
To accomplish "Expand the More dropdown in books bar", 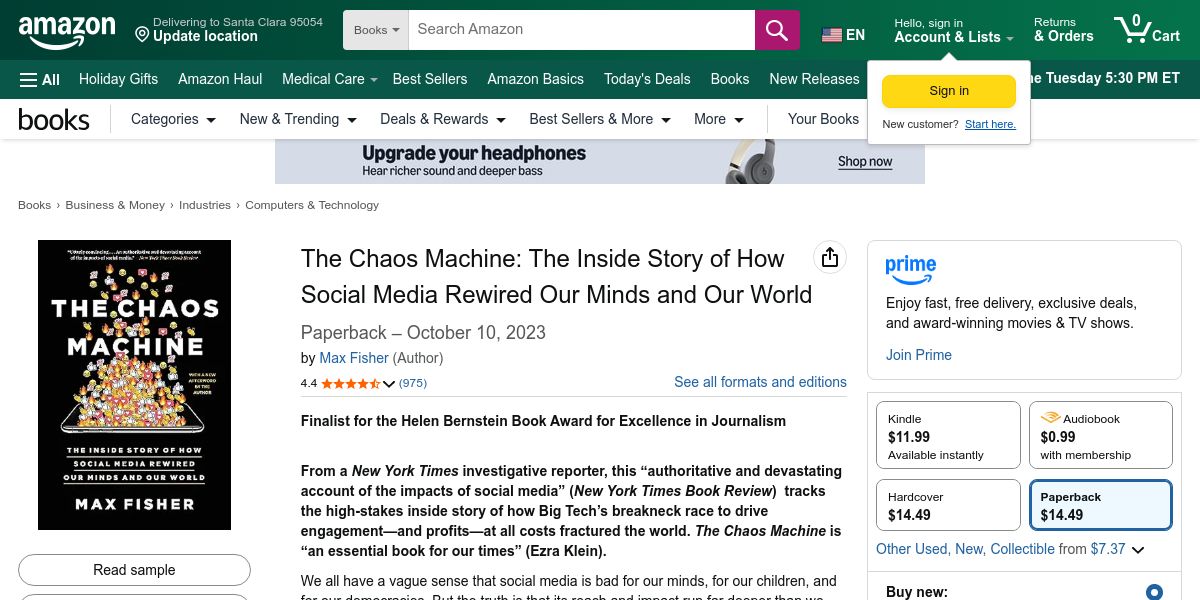I will [719, 119].
